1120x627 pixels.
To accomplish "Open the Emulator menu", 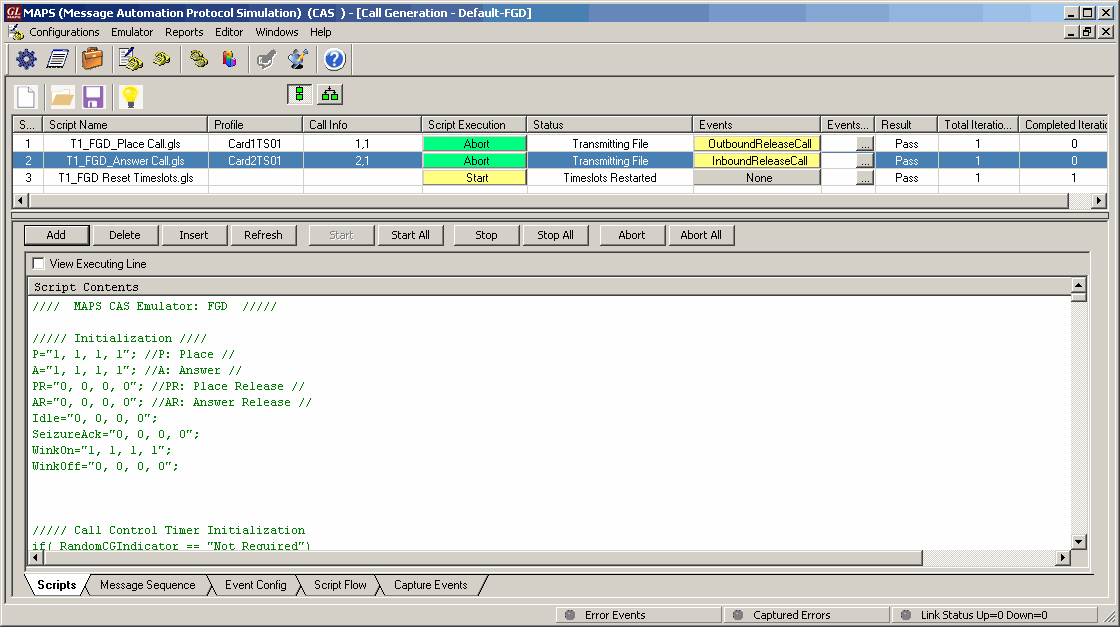I will (132, 32).
